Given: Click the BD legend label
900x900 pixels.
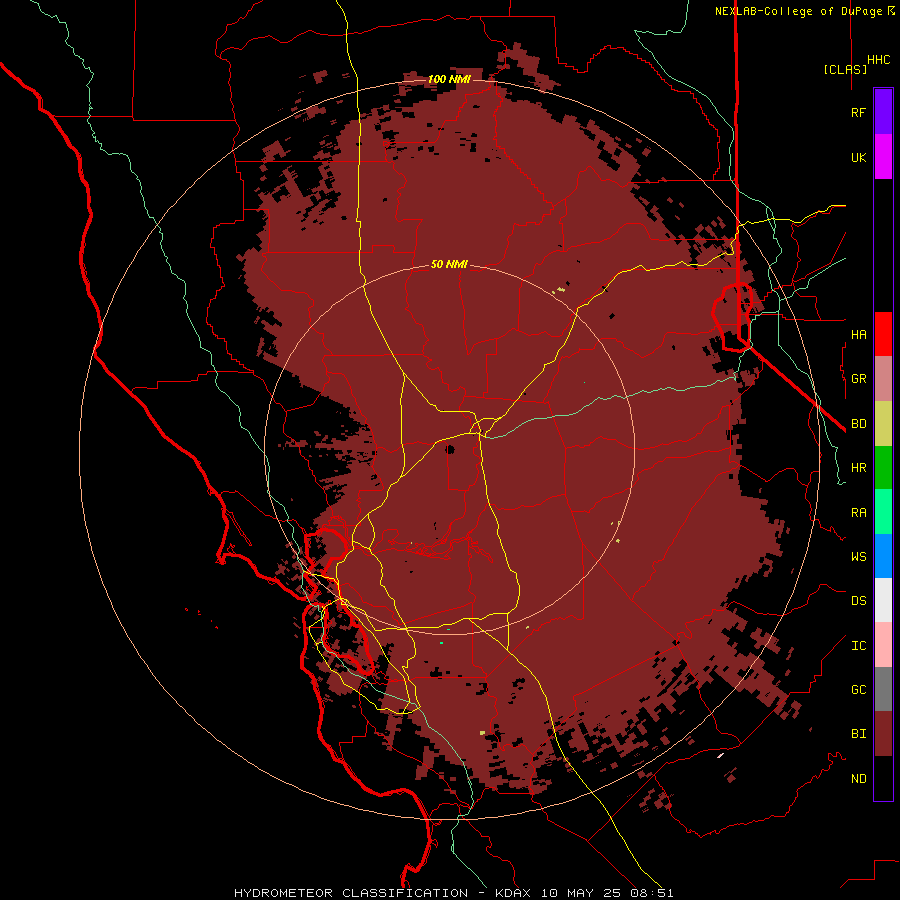Looking at the screenshot, I should [x=858, y=424].
